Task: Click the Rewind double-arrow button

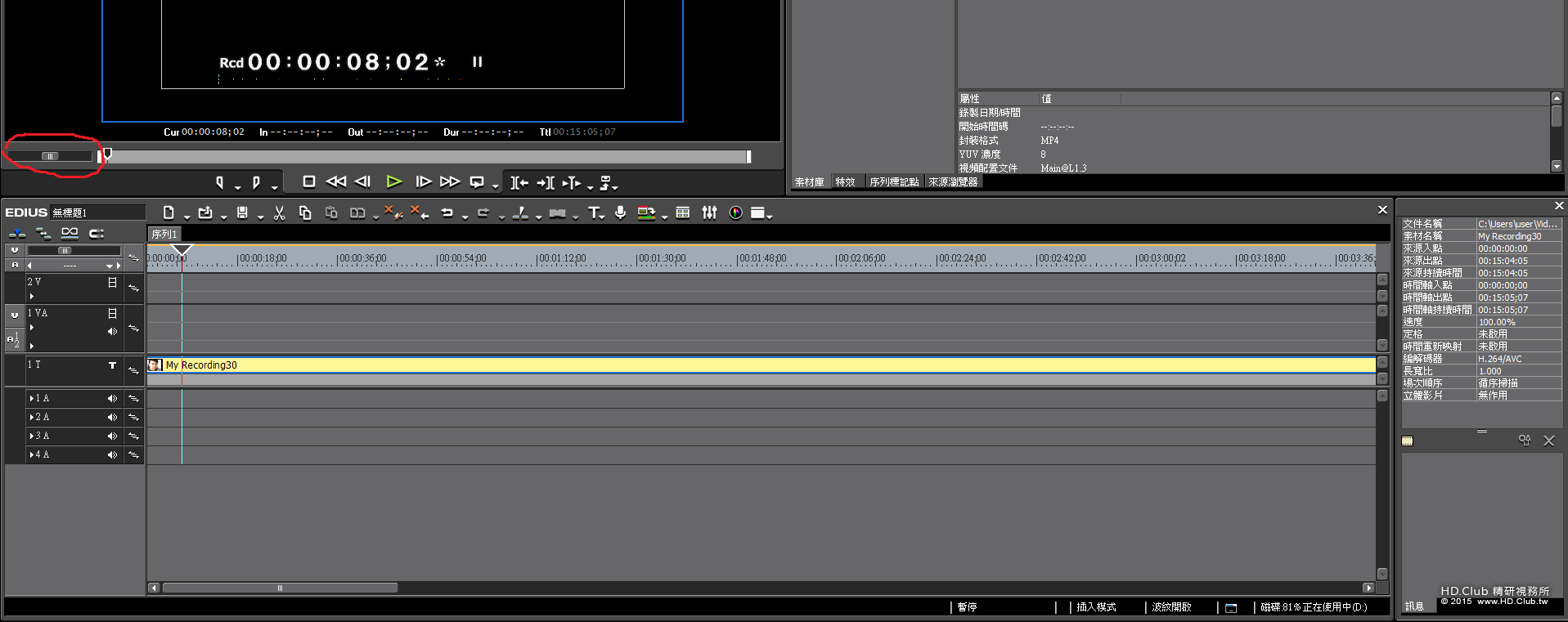Action: pyautogui.click(x=335, y=181)
